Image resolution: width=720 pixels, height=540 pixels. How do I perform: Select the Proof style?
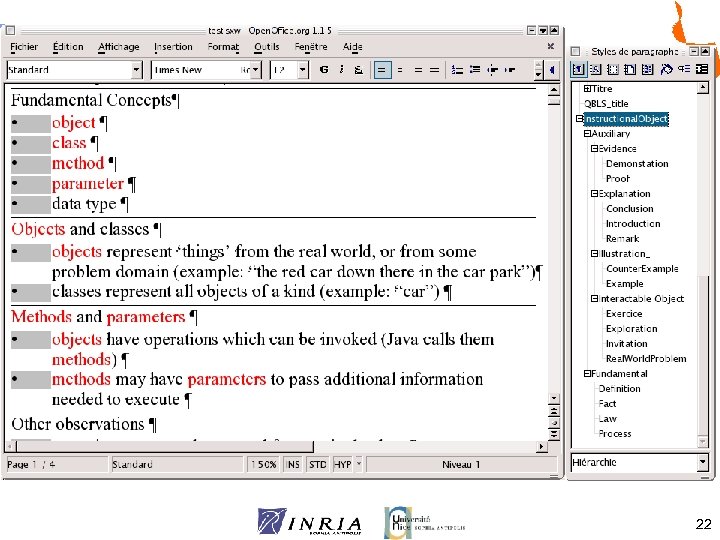tap(618, 179)
